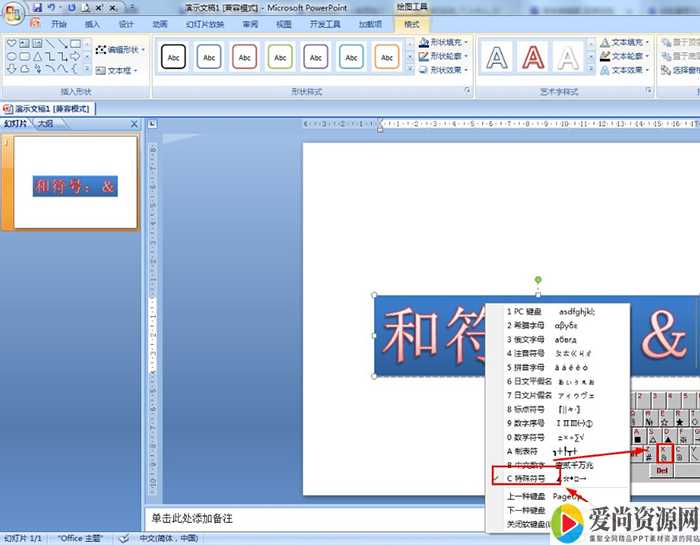This screenshot has width=700, height=545.
Task: Click the 选择窗格 button in ribbon
Action: [681, 70]
